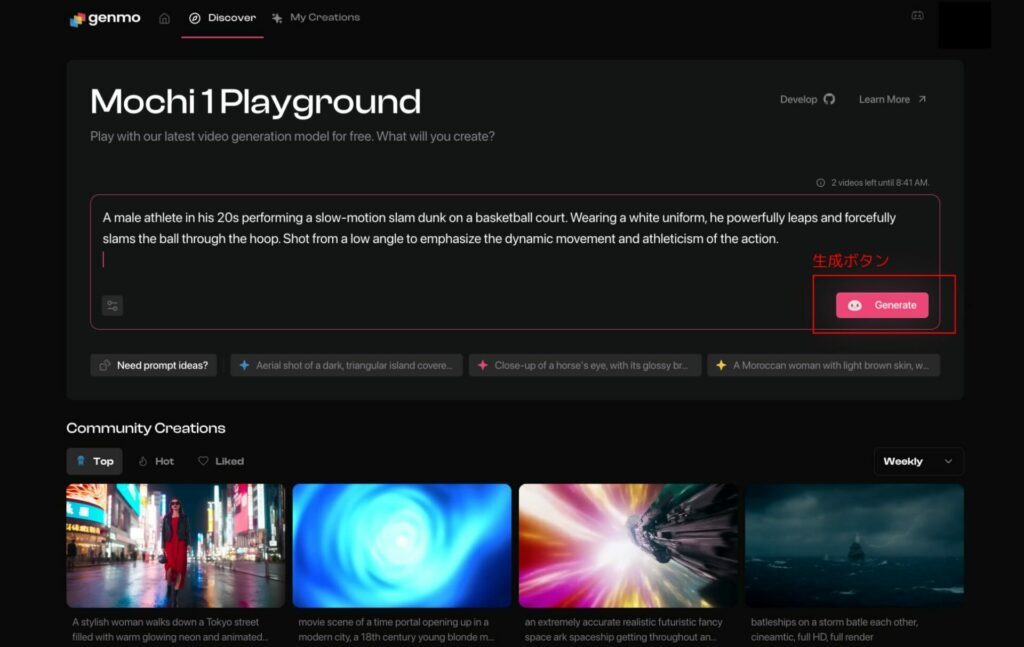
Task: Click the Need prompt ideas button
Action: [x=154, y=365]
